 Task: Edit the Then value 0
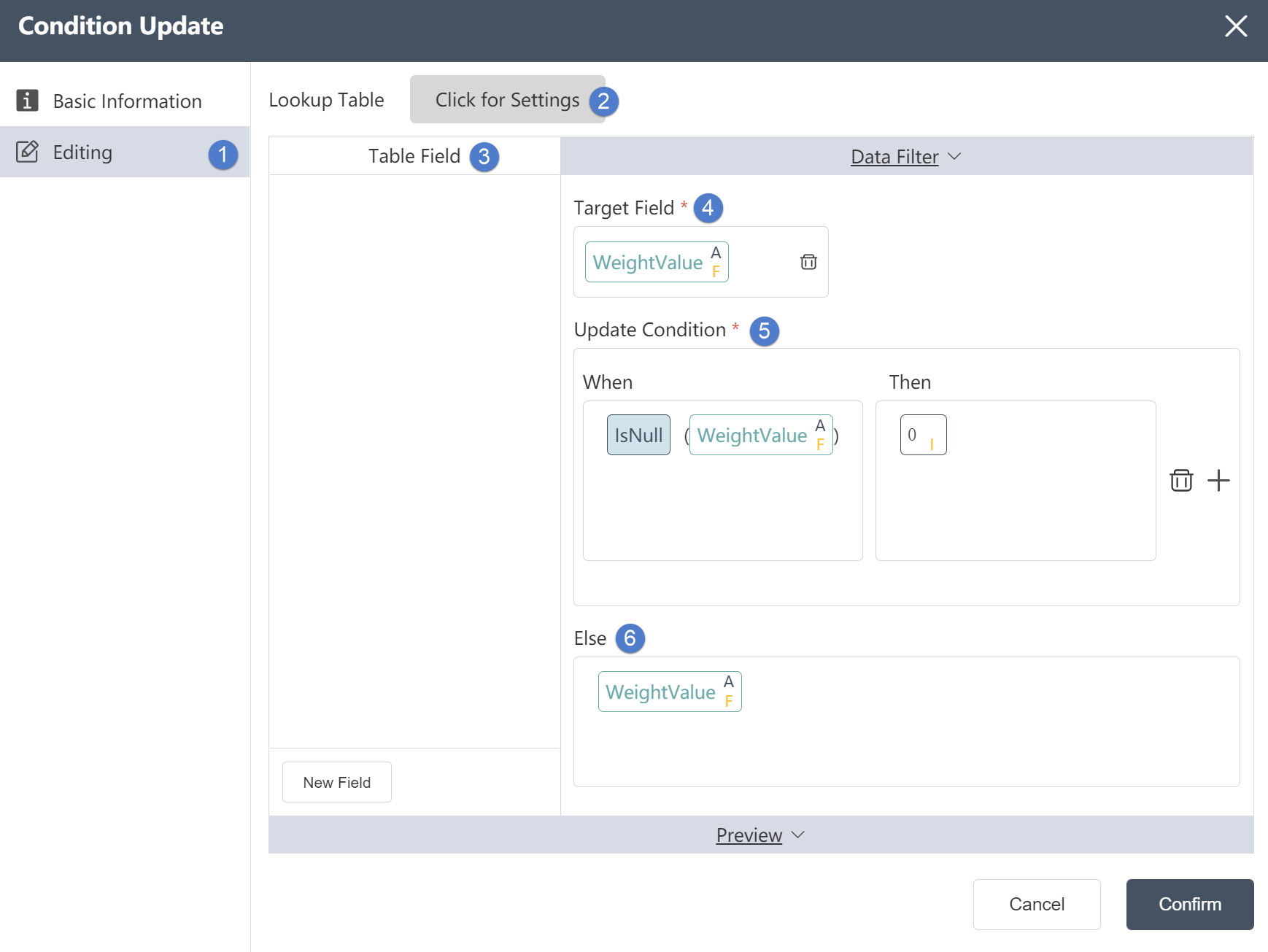coord(923,435)
